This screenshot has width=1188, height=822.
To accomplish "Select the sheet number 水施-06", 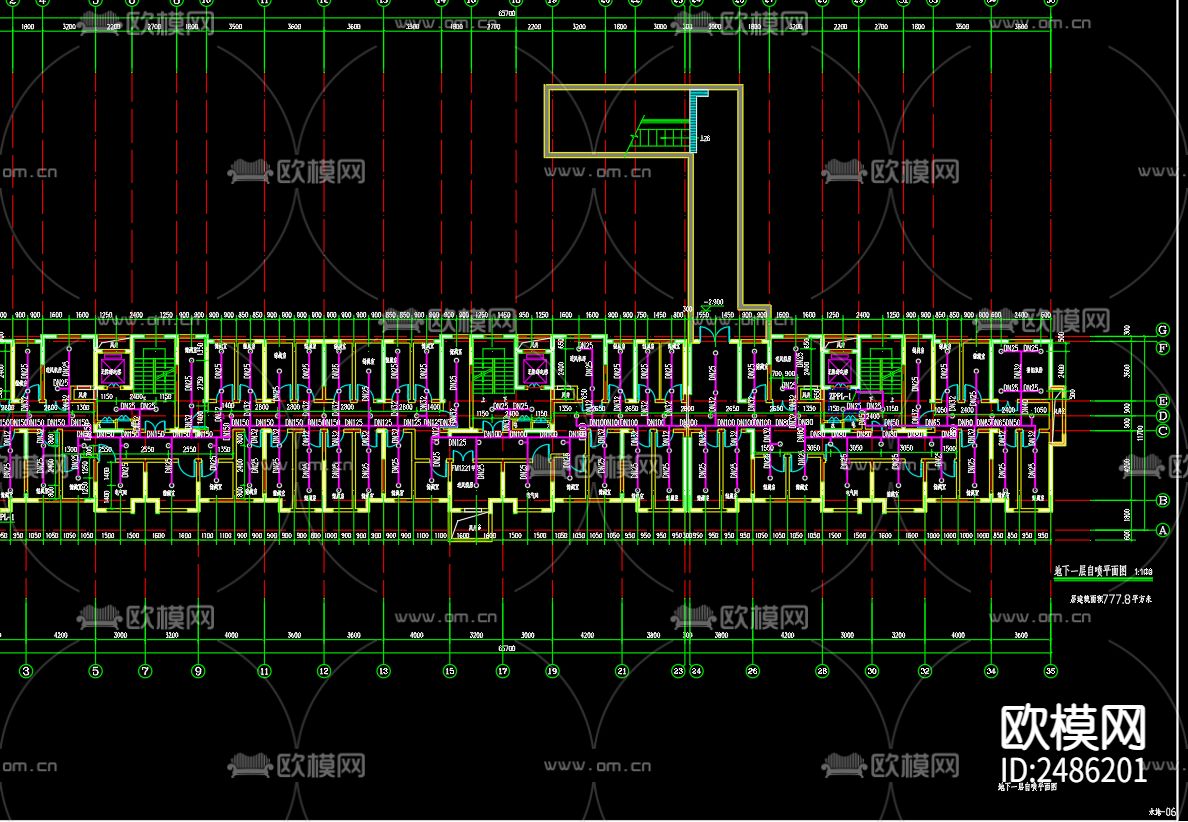I will coord(1163,811).
